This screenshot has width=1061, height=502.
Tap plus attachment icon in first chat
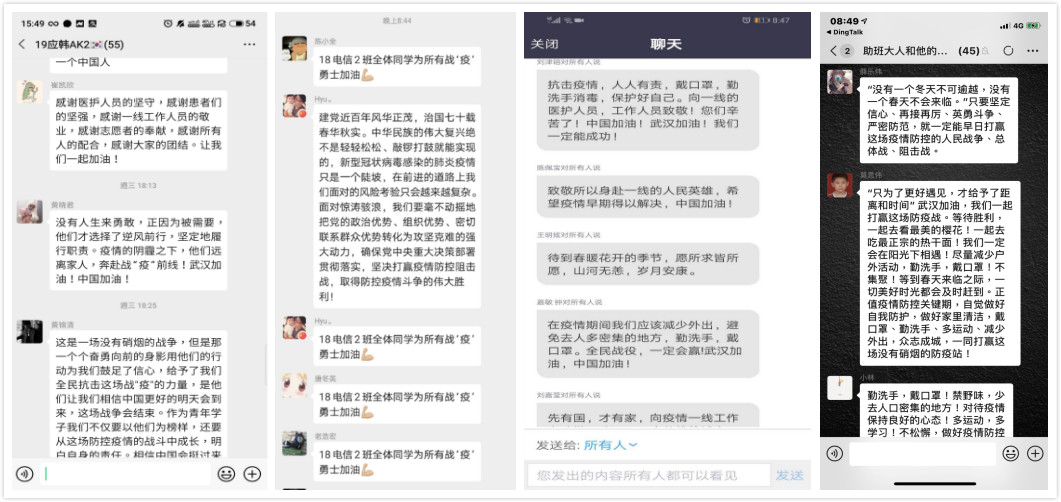(252, 474)
